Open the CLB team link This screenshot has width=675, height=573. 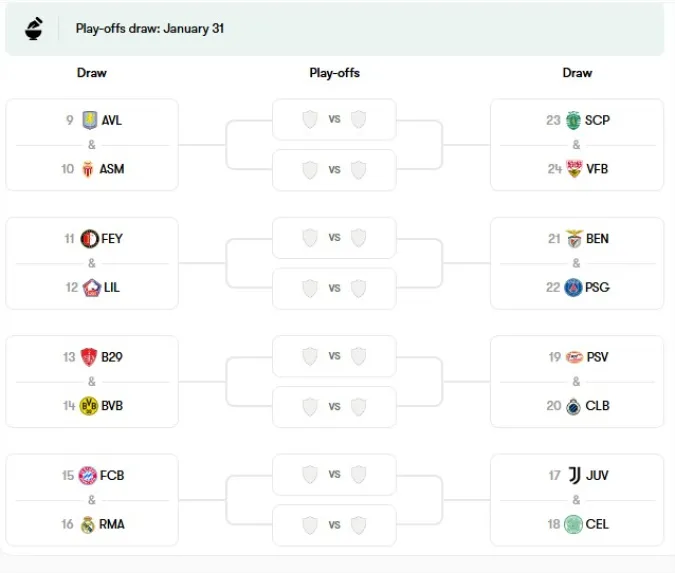pos(597,406)
